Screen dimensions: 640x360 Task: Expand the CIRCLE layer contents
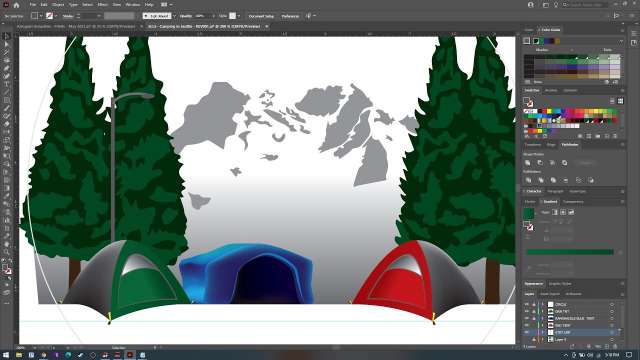(543, 304)
